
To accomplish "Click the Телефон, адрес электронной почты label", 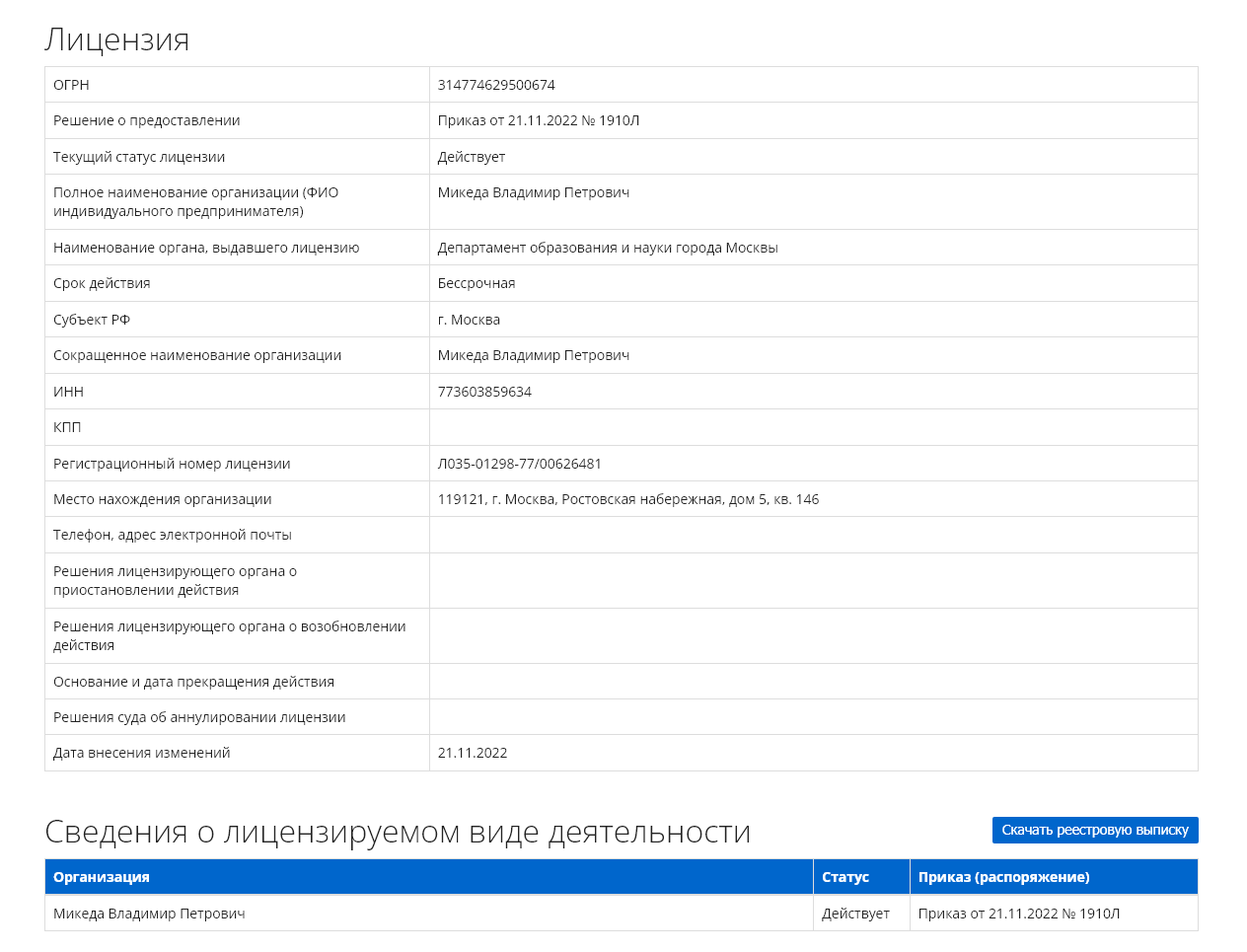I will [x=173, y=535].
